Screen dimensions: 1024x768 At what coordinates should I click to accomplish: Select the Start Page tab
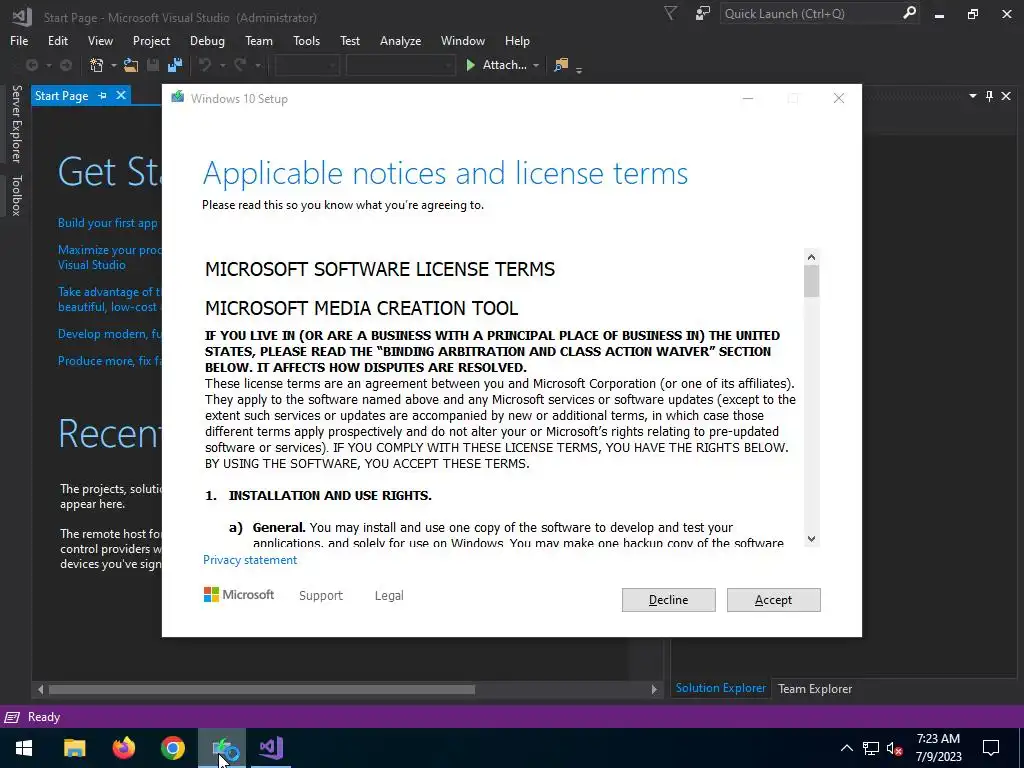pos(61,95)
